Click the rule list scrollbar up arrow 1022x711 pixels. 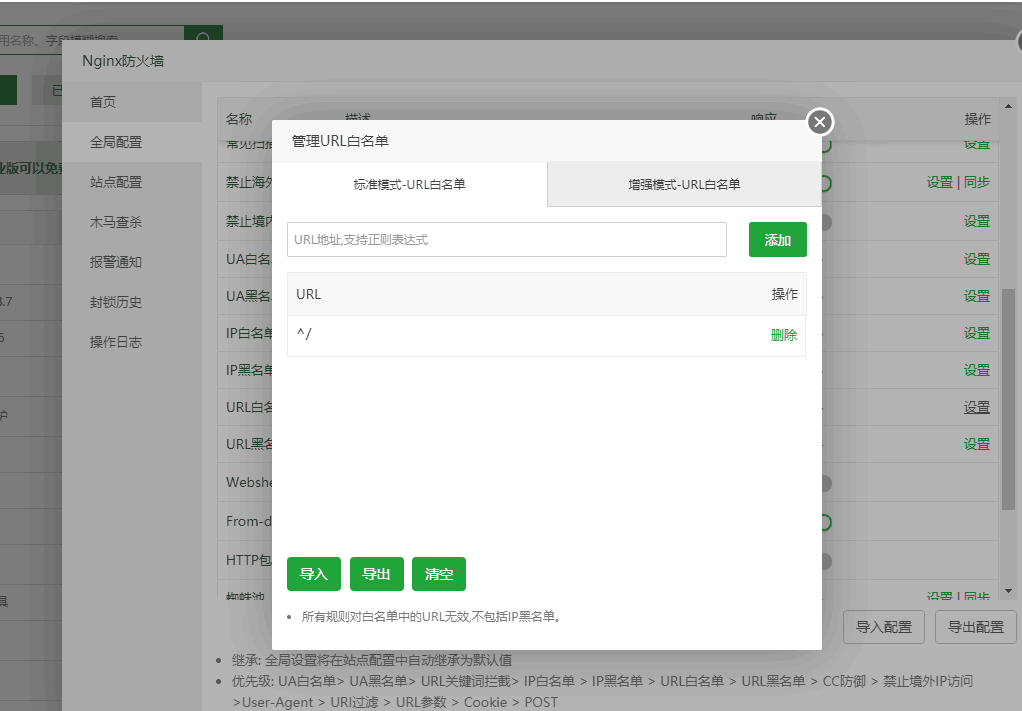[1008, 106]
